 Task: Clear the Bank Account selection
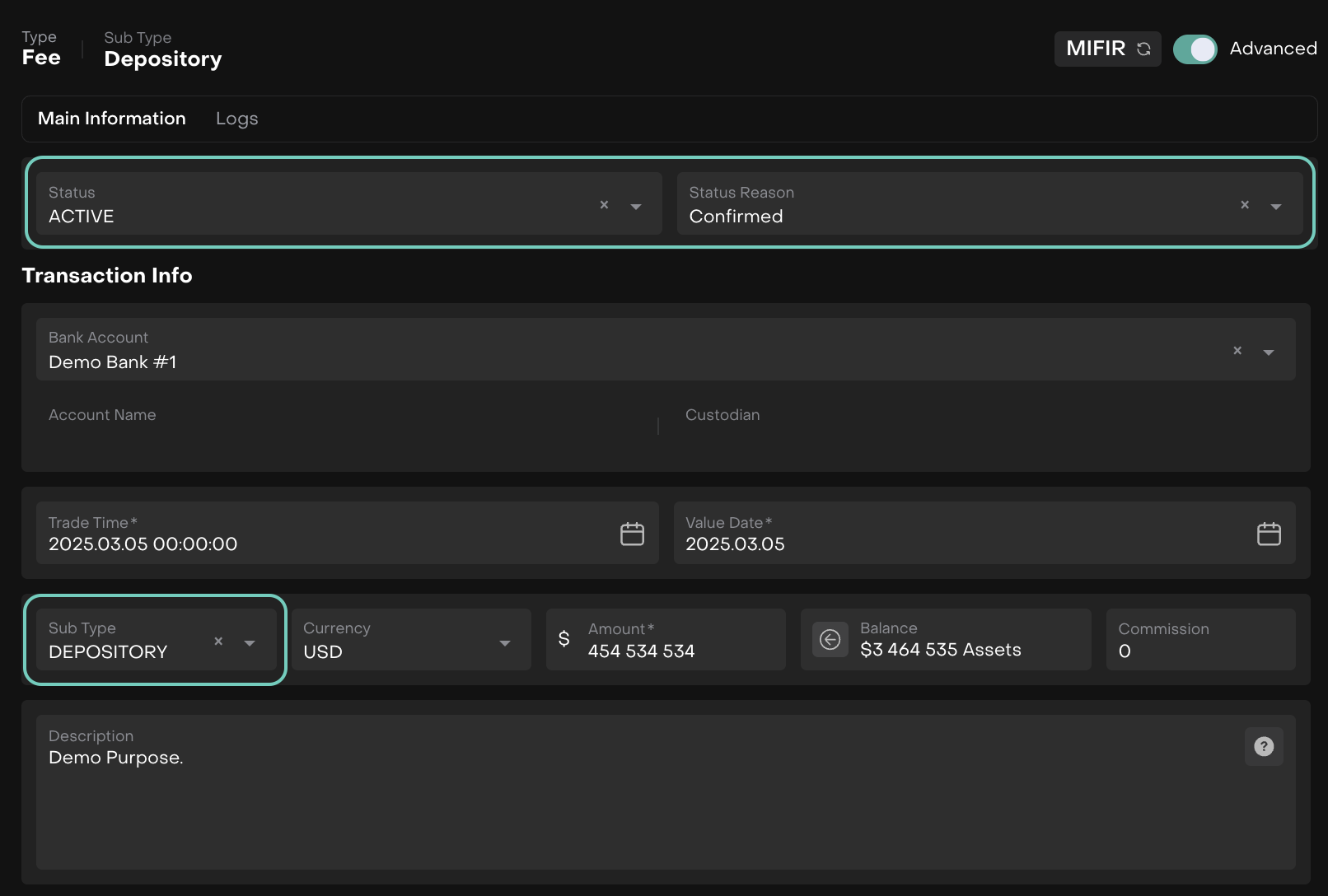pyautogui.click(x=1237, y=351)
